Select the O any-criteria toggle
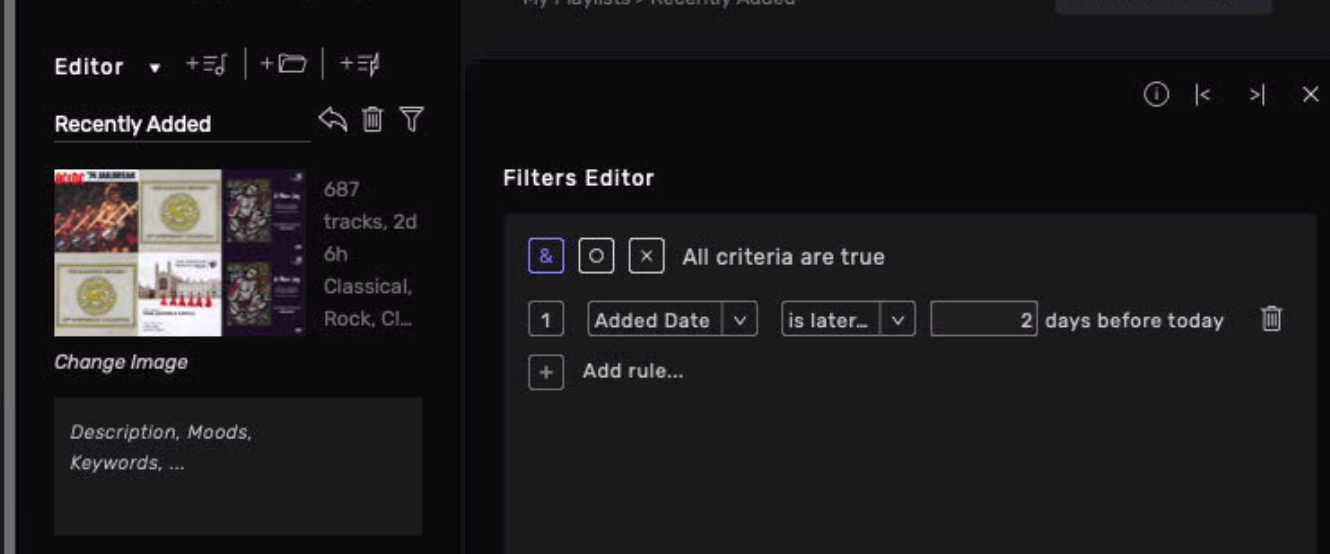This screenshot has width=1330, height=554. pos(596,256)
